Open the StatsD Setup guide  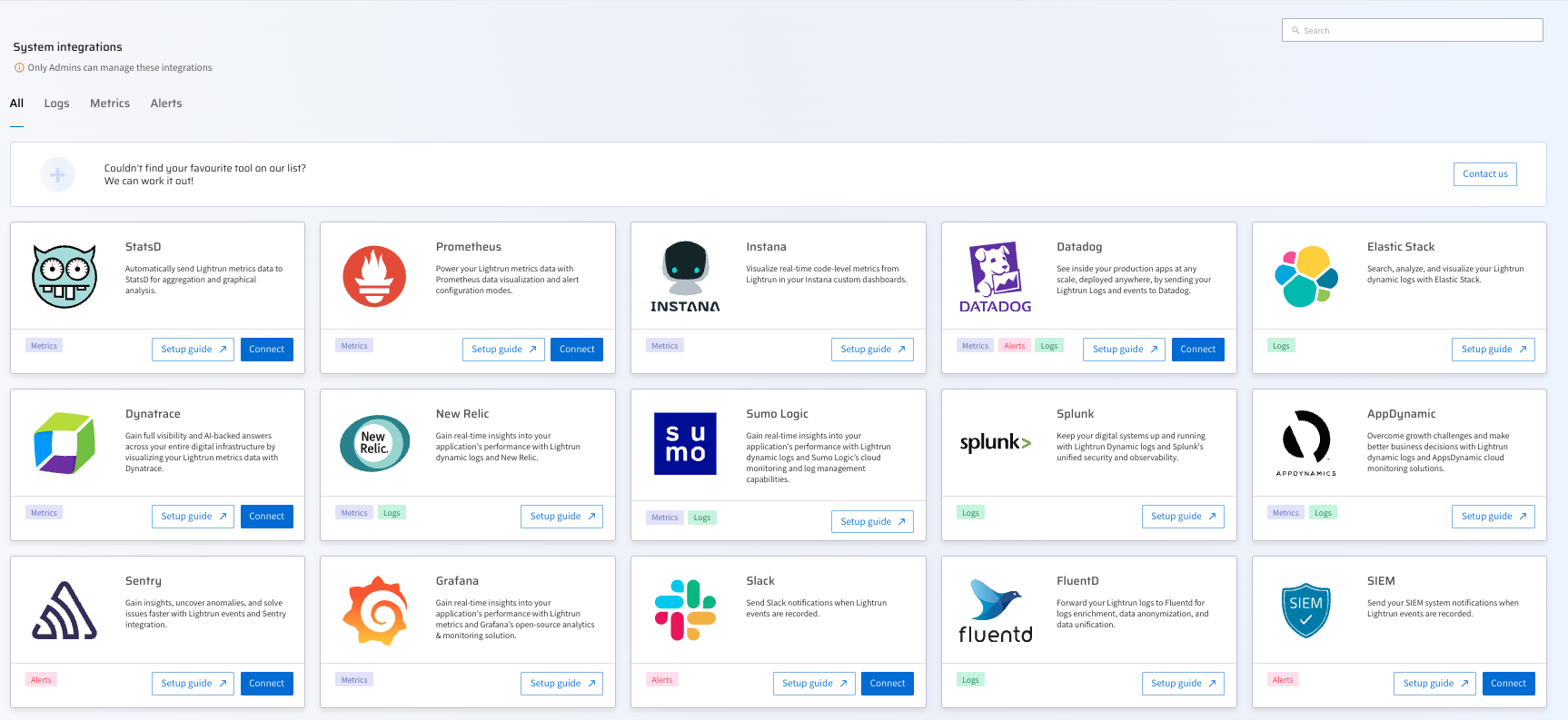click(193, 350)
